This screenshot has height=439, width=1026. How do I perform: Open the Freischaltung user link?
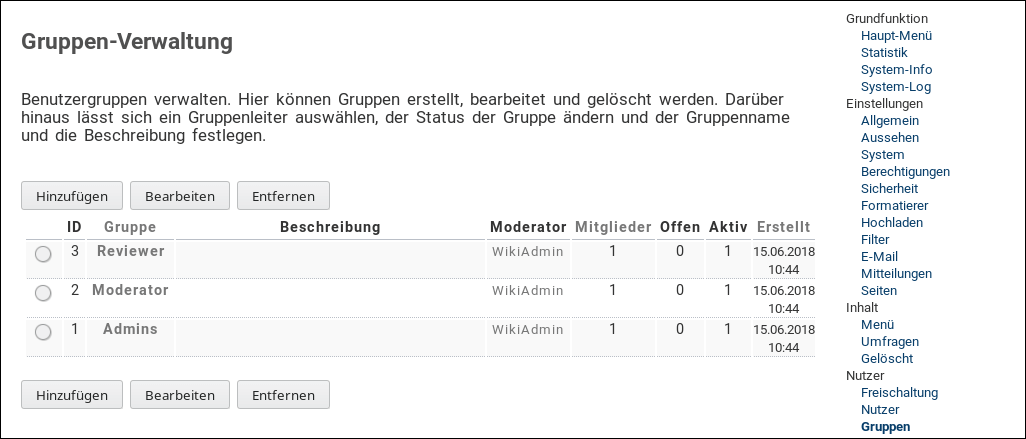899,393
